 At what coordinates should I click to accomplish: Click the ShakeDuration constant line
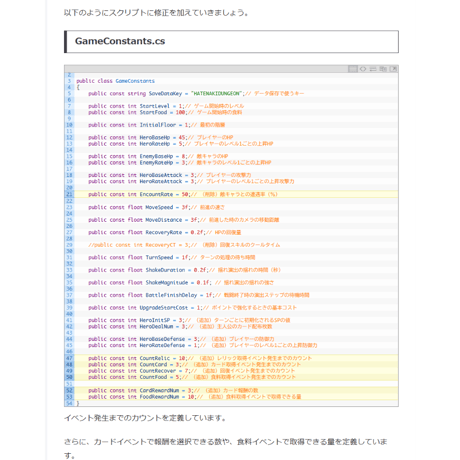click(184, 270)
